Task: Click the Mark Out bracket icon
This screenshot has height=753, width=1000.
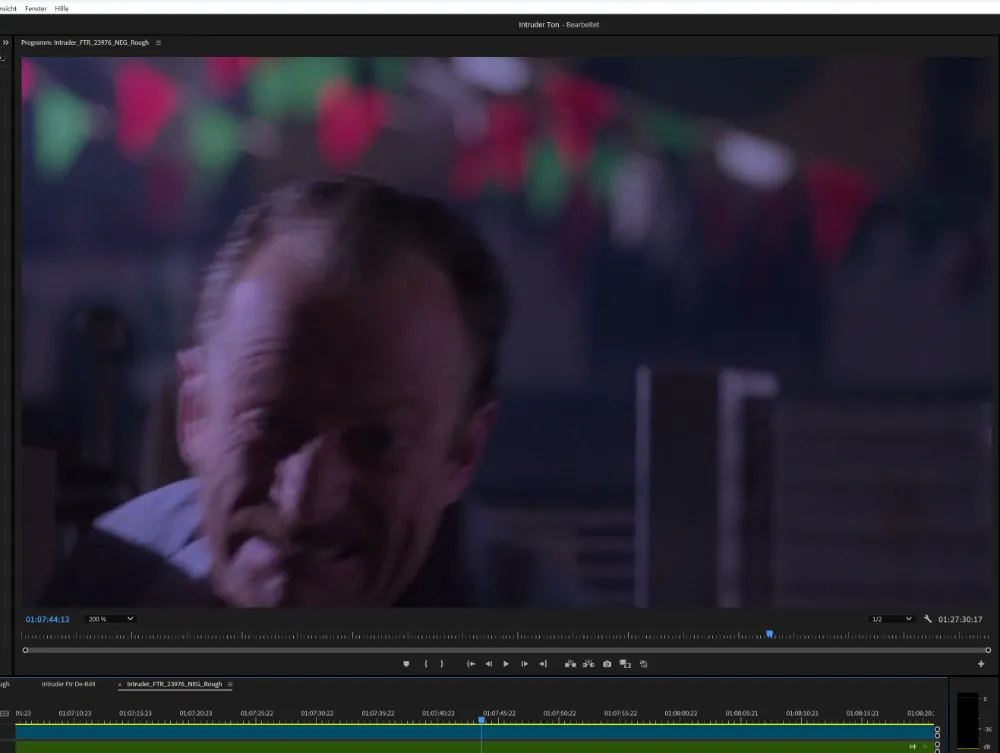Action: (442, 664)
